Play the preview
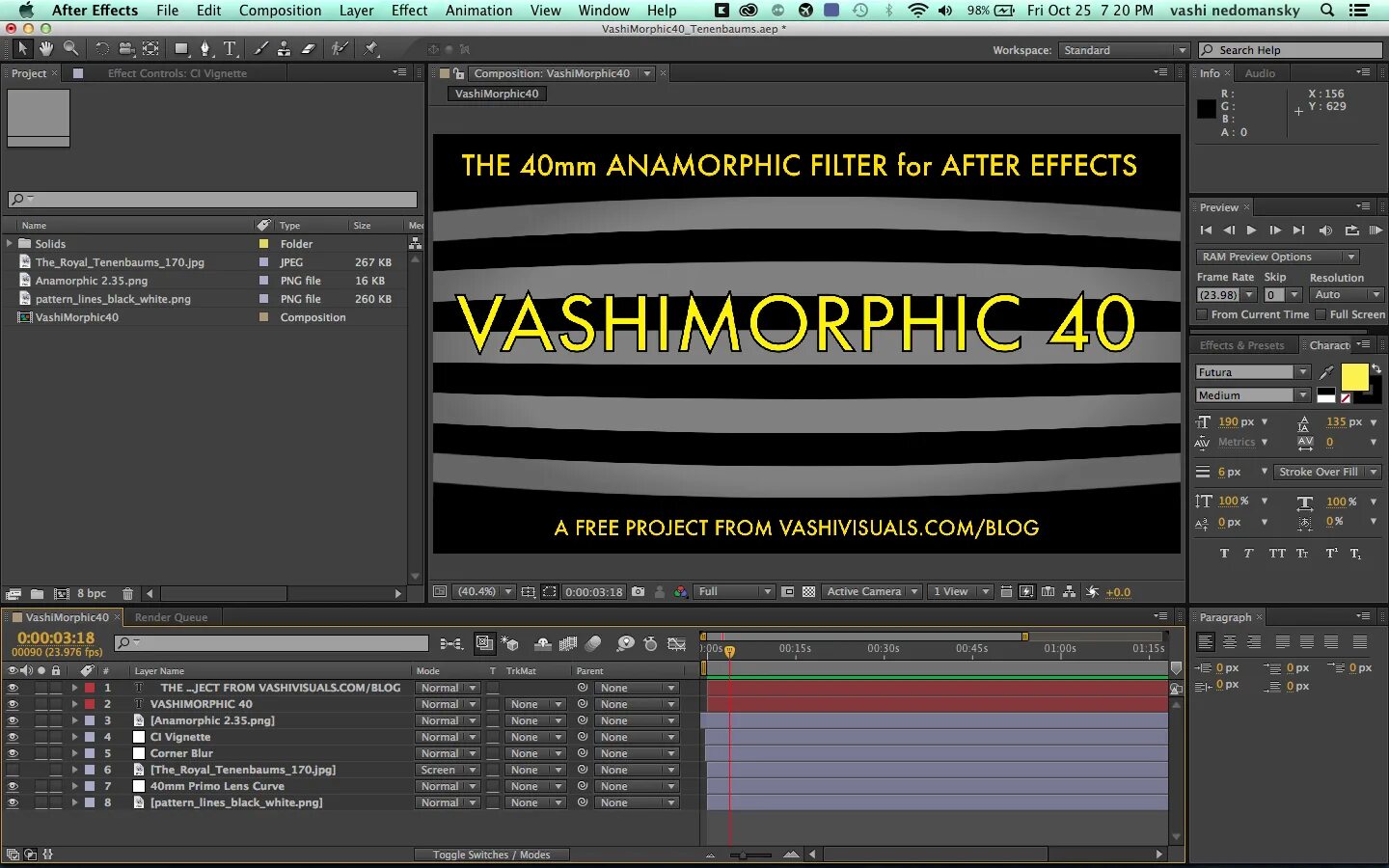Image resolution: width=1389 pixels, height=868 pixels. coord(1251,231)
